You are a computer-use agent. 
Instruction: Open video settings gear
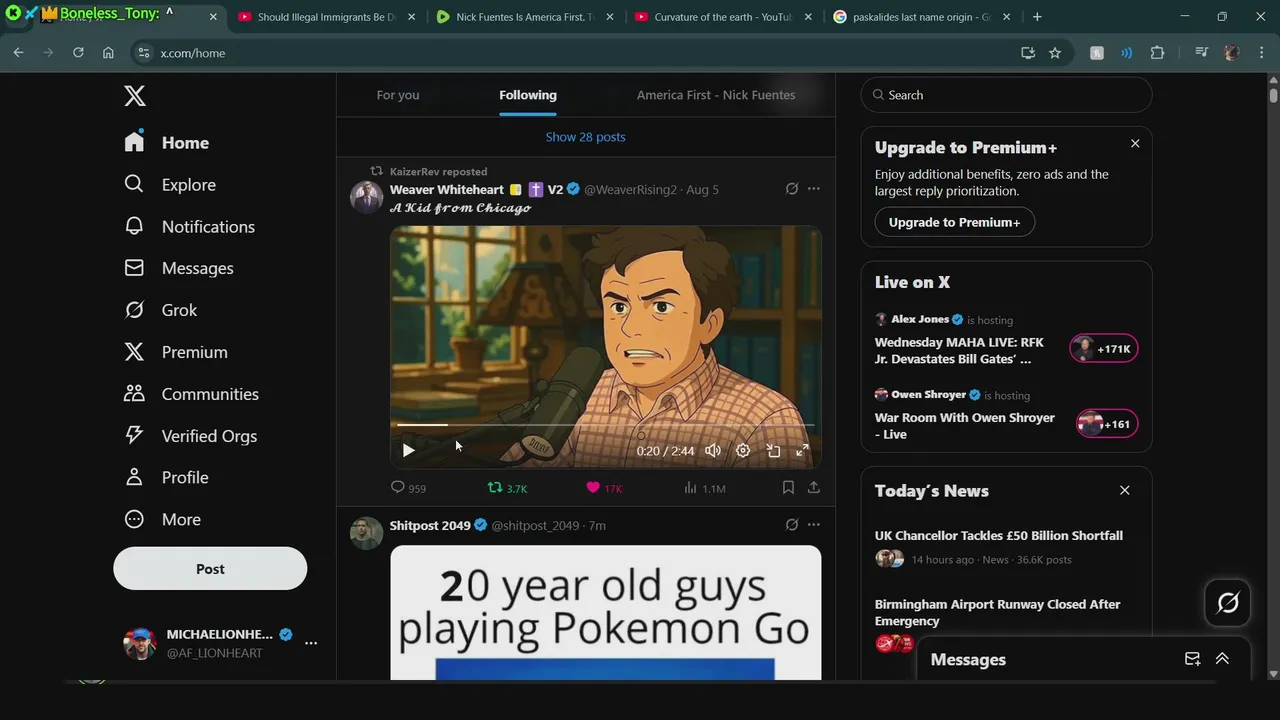point(743,451)
